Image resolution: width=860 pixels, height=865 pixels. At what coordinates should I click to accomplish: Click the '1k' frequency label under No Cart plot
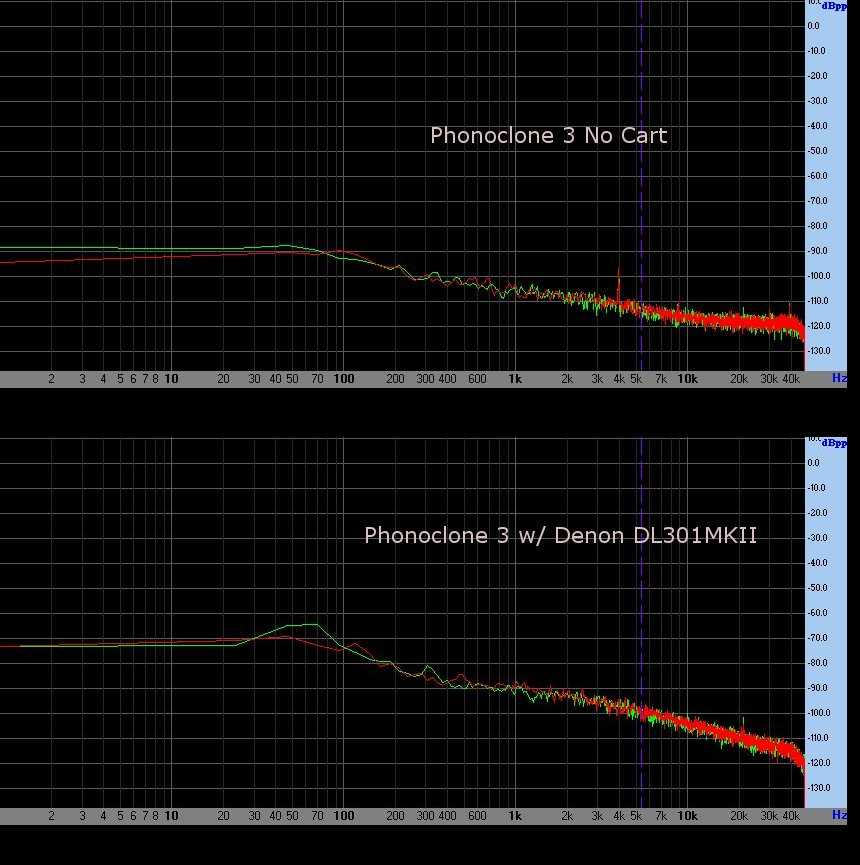pos(515,379)
